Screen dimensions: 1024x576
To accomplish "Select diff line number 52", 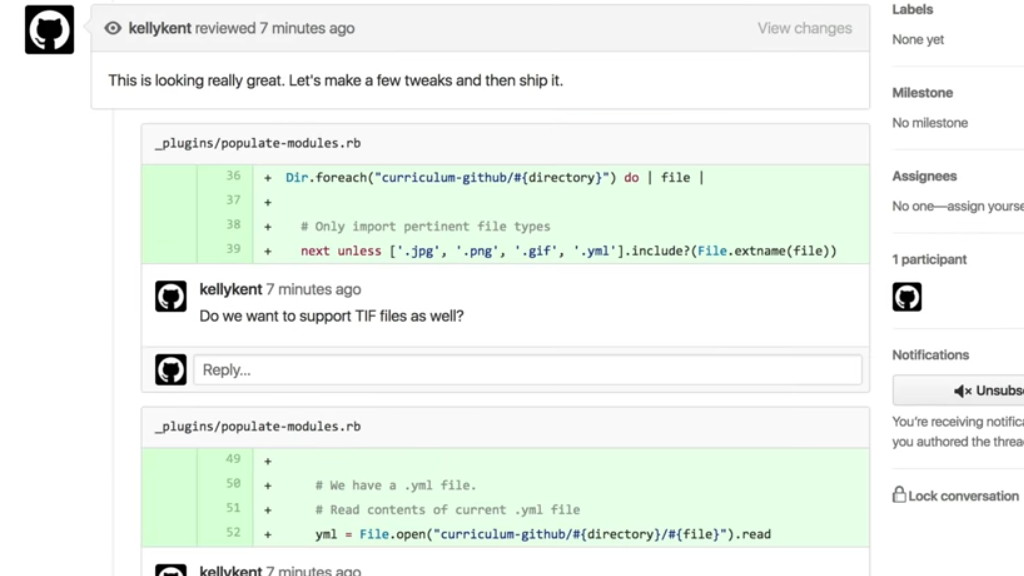I will [232, 533].
